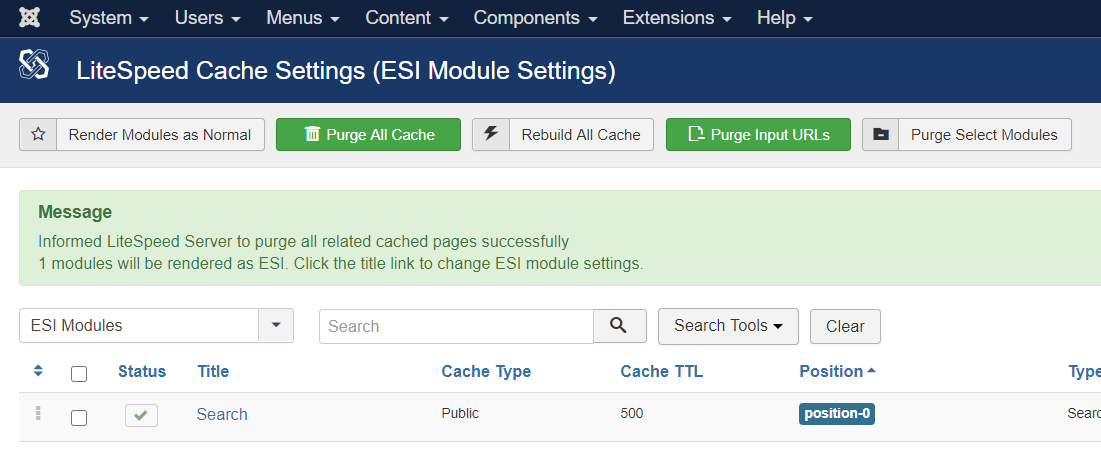Open the Components menu
The width and height of the screenshot is (1101, 467).
click(x=536, y=18)
